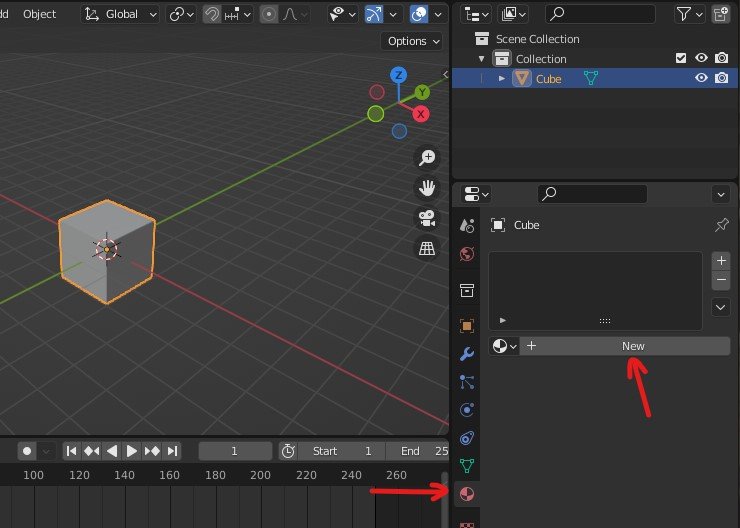Open the World properties tab
The image size is (740, 528).
[467, 254]
